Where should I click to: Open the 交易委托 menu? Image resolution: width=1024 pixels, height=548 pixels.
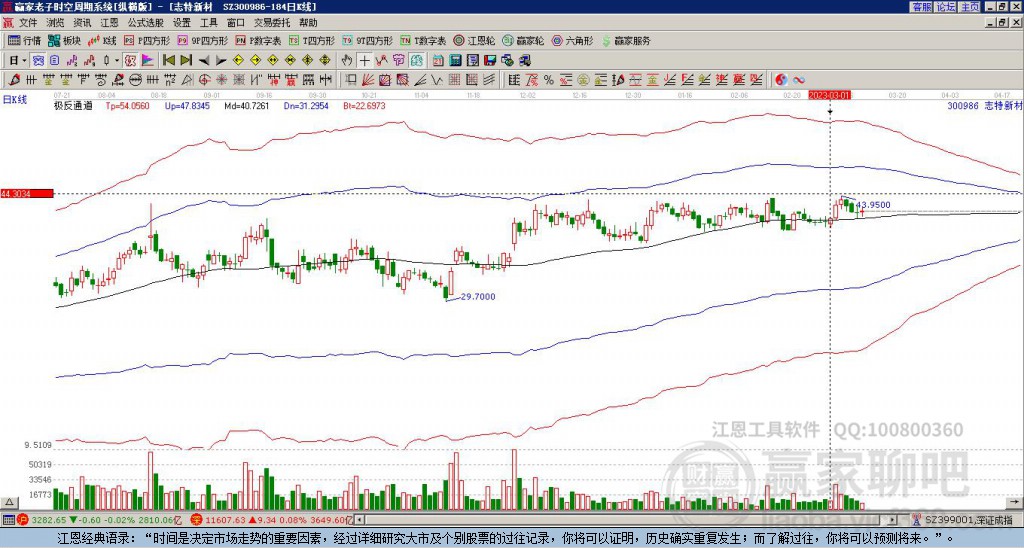point(272,23)
